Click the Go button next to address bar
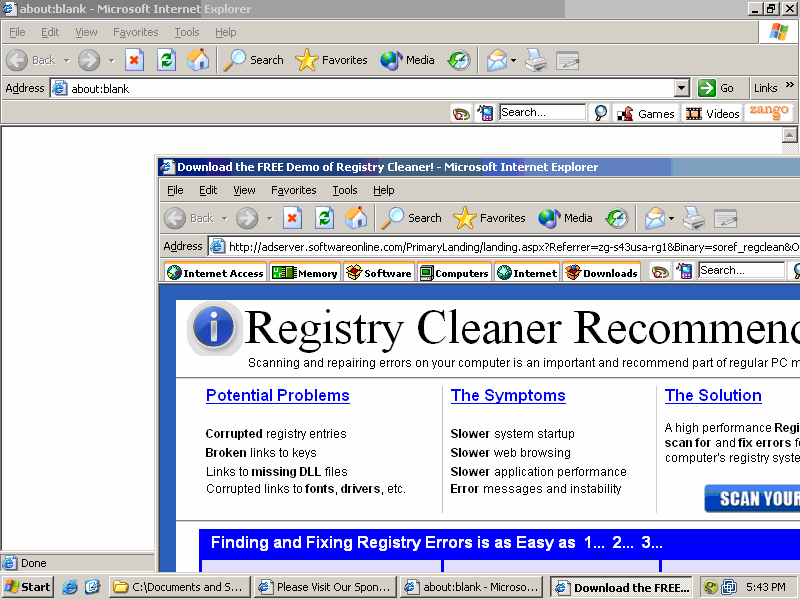 716,88
